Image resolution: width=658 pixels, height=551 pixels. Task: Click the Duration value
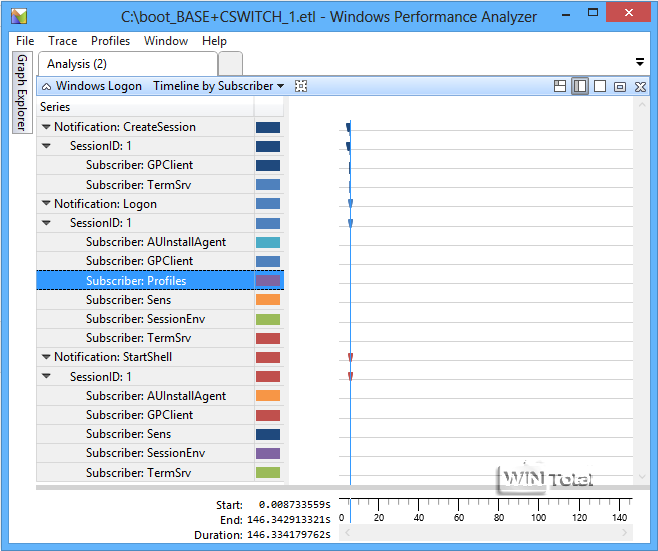pyautogui.click(x=289, y=535)
